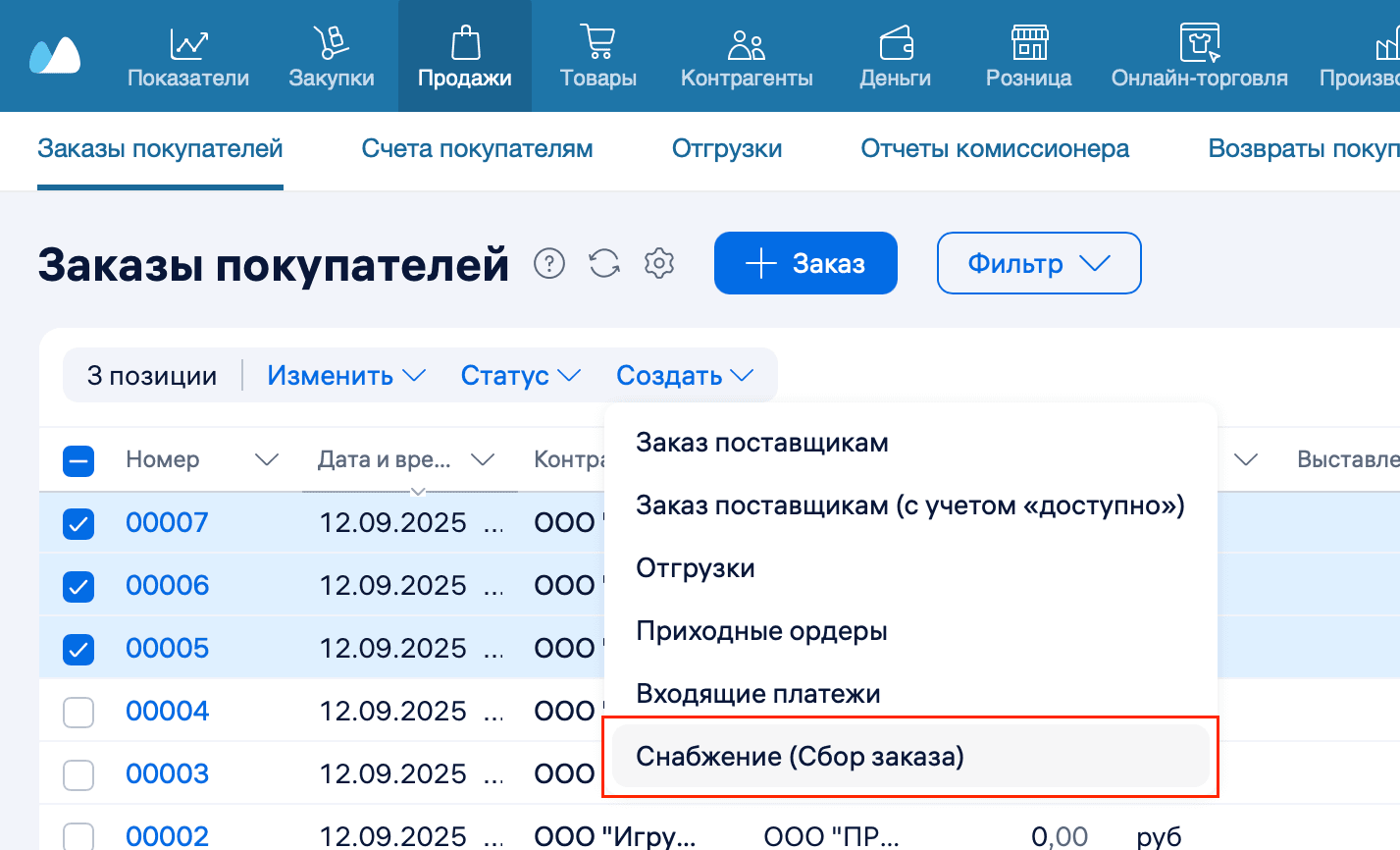Switch to the Отгрузки tab
Viewport: 1400px width, 850px height.
[726, 148]
